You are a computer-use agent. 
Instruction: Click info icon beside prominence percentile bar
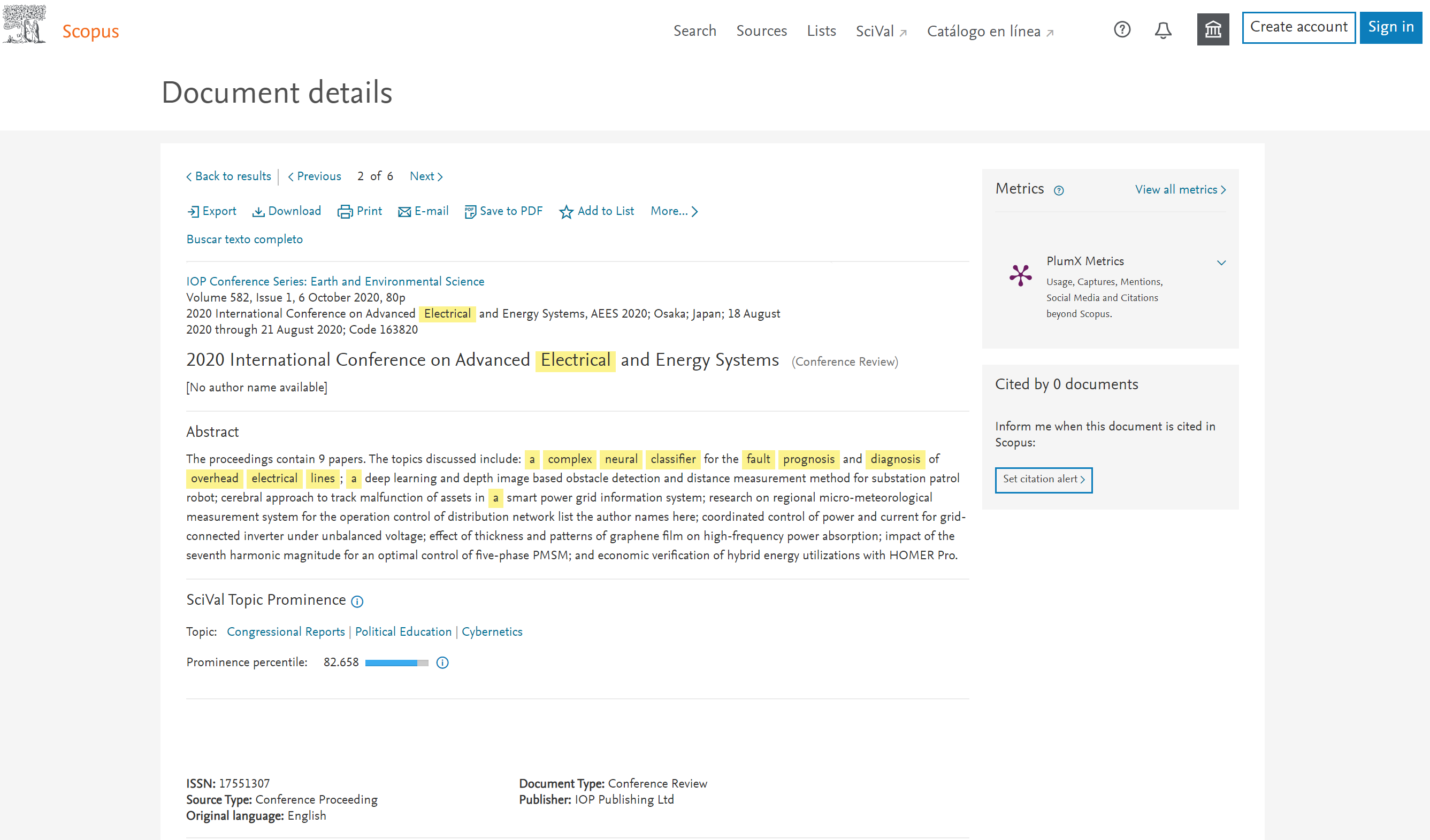pyautogui.click(x=442, y=662)
